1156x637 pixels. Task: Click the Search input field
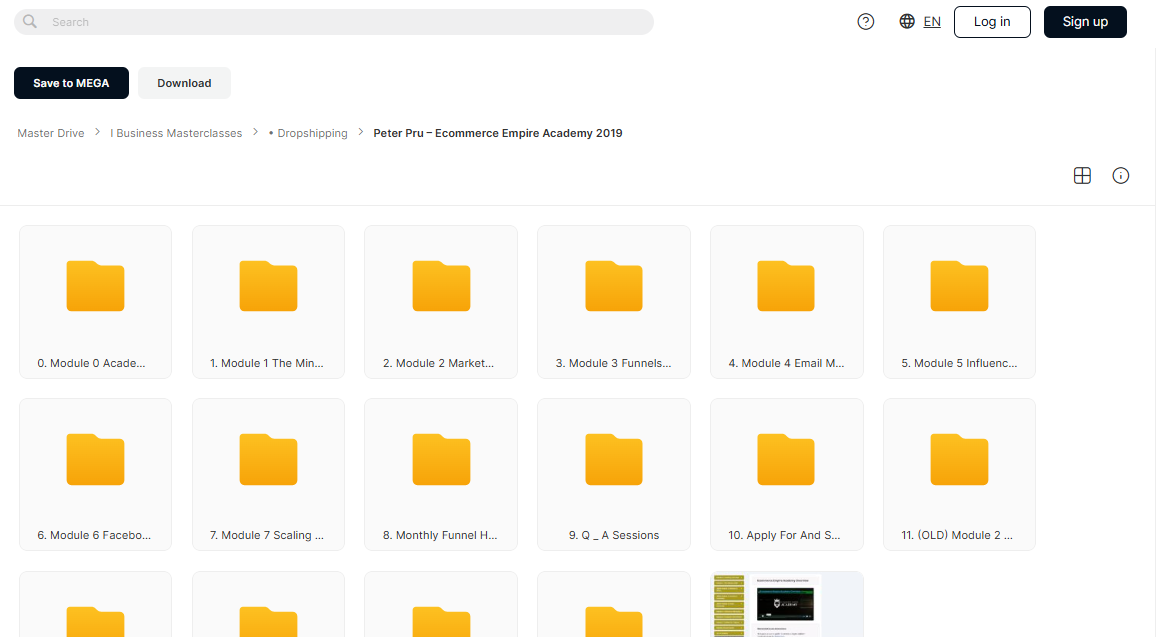[334, 22]
